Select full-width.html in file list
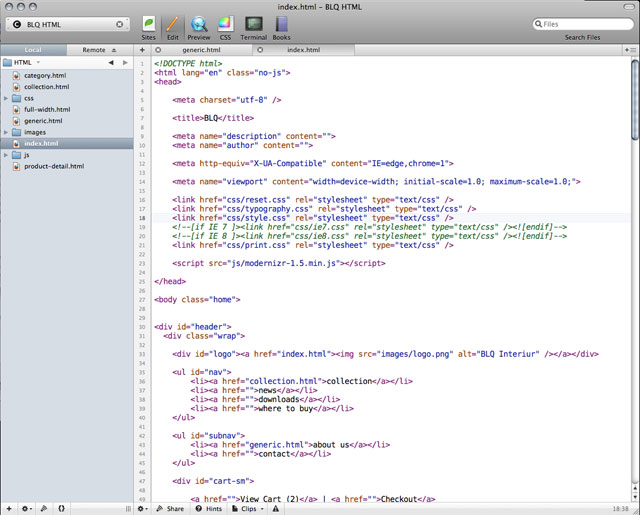The width and height of the screenshot is (640, 515). (47, 109)
